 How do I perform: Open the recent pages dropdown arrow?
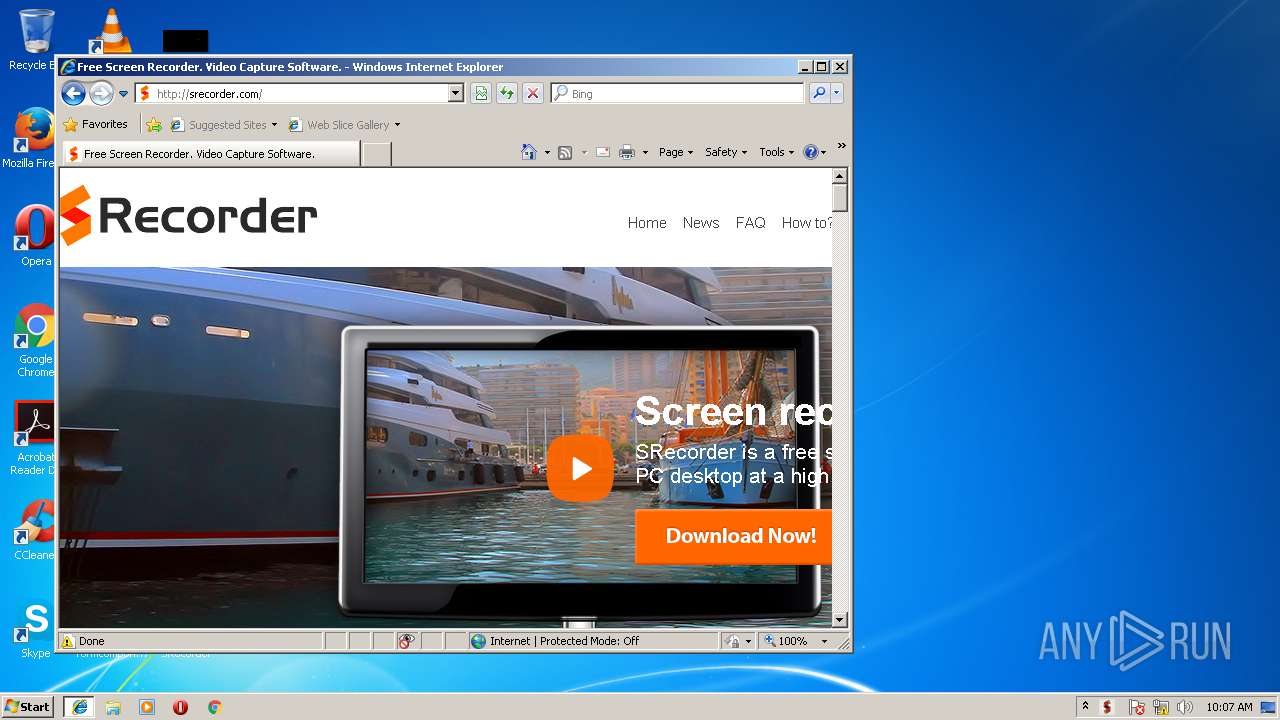(x=124, y=94)
